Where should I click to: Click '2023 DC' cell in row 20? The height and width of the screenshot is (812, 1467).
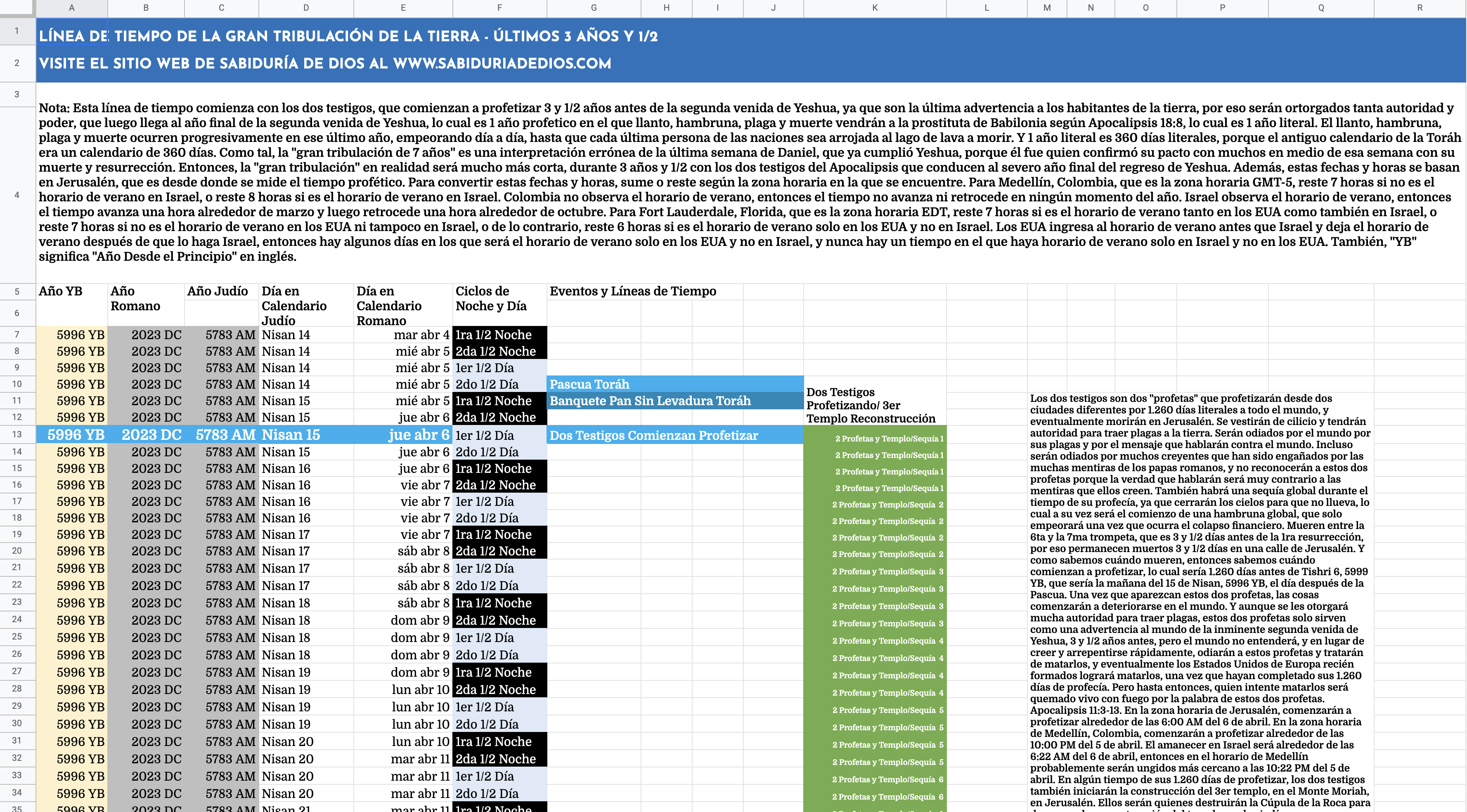(146, 551)
